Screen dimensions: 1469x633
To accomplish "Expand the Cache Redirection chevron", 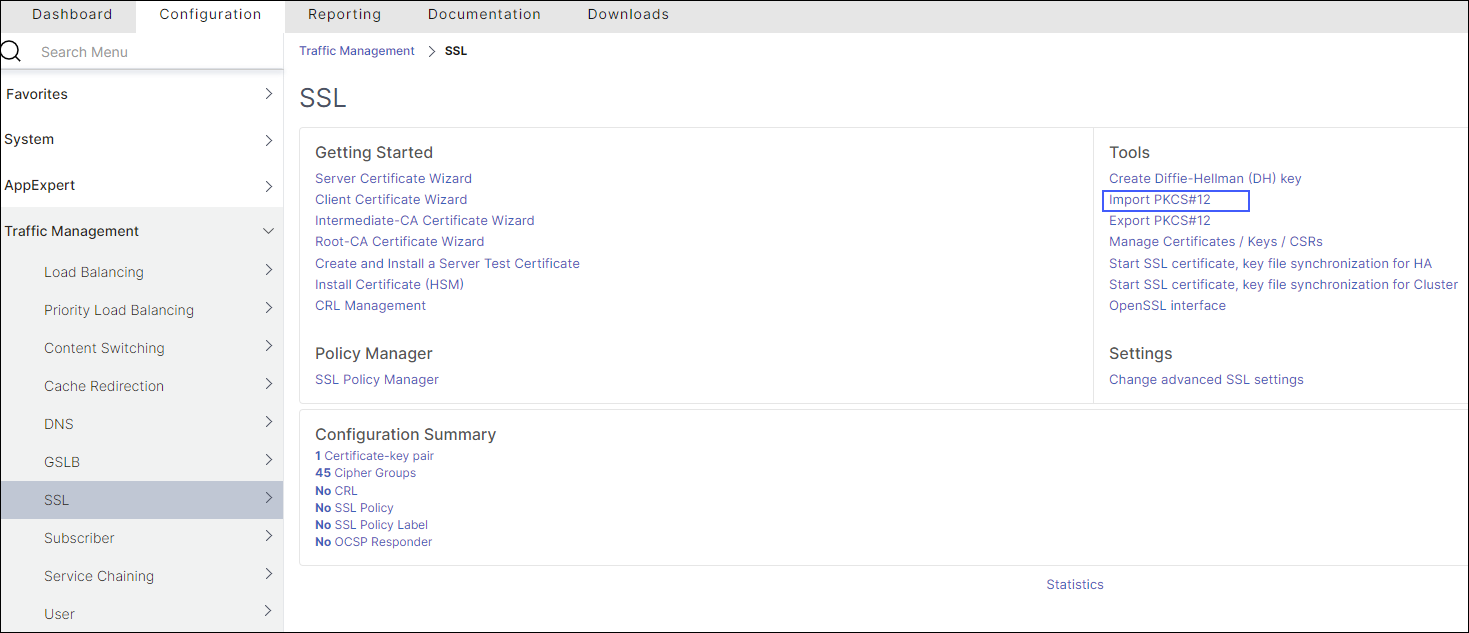I will point(268,384).
